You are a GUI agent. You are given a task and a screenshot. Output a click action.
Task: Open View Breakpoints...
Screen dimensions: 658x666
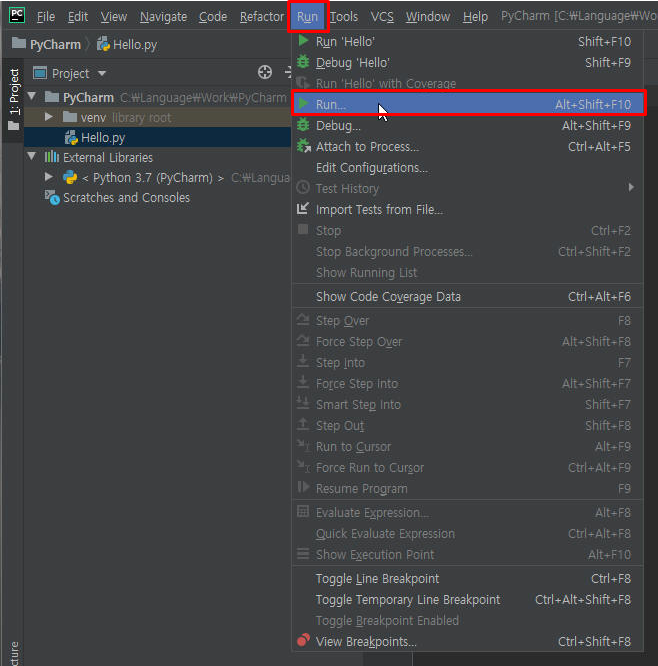(x=467, y=641)
